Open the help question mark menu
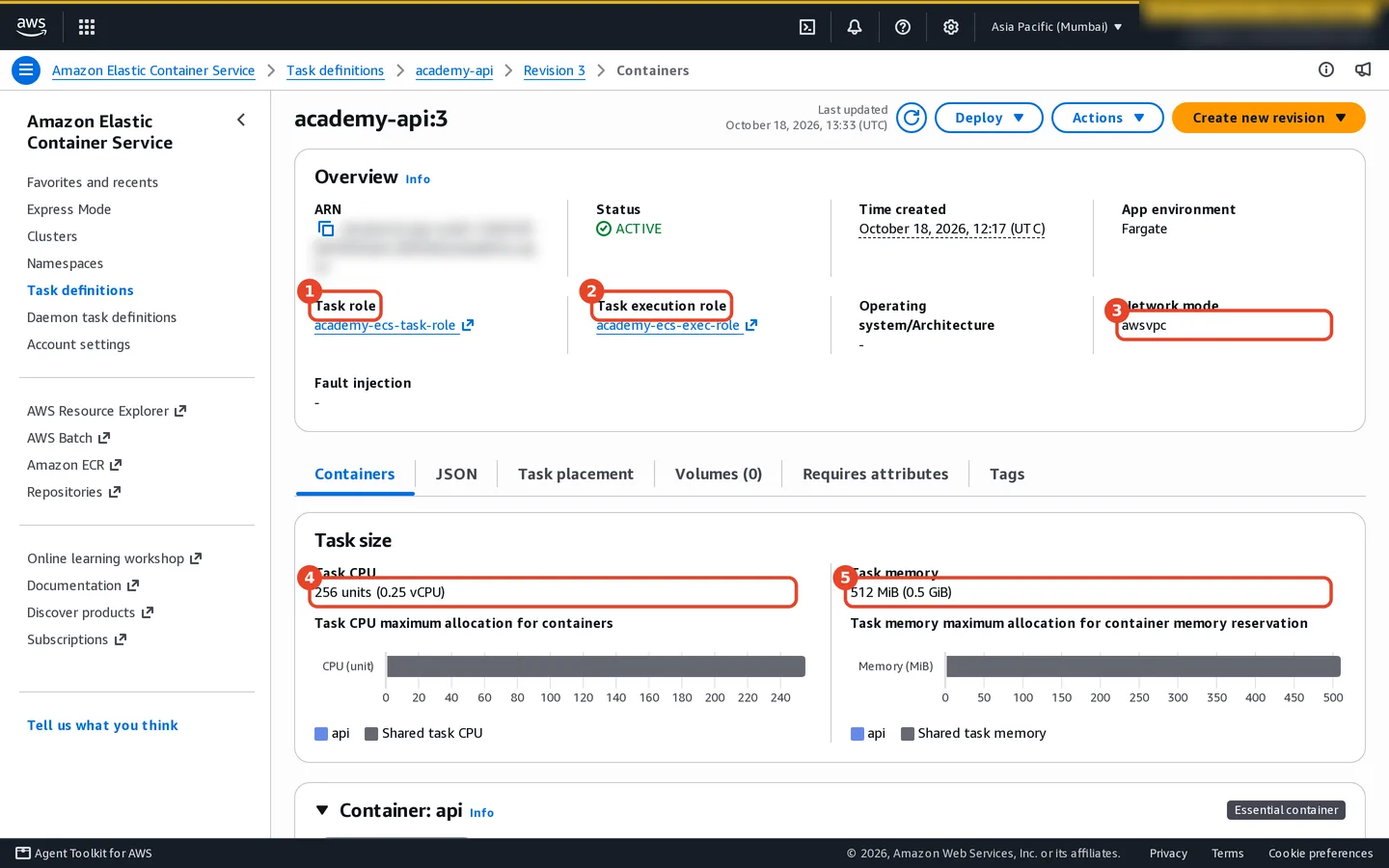This screenshot has width=1389, height=868. pos(903,27)
